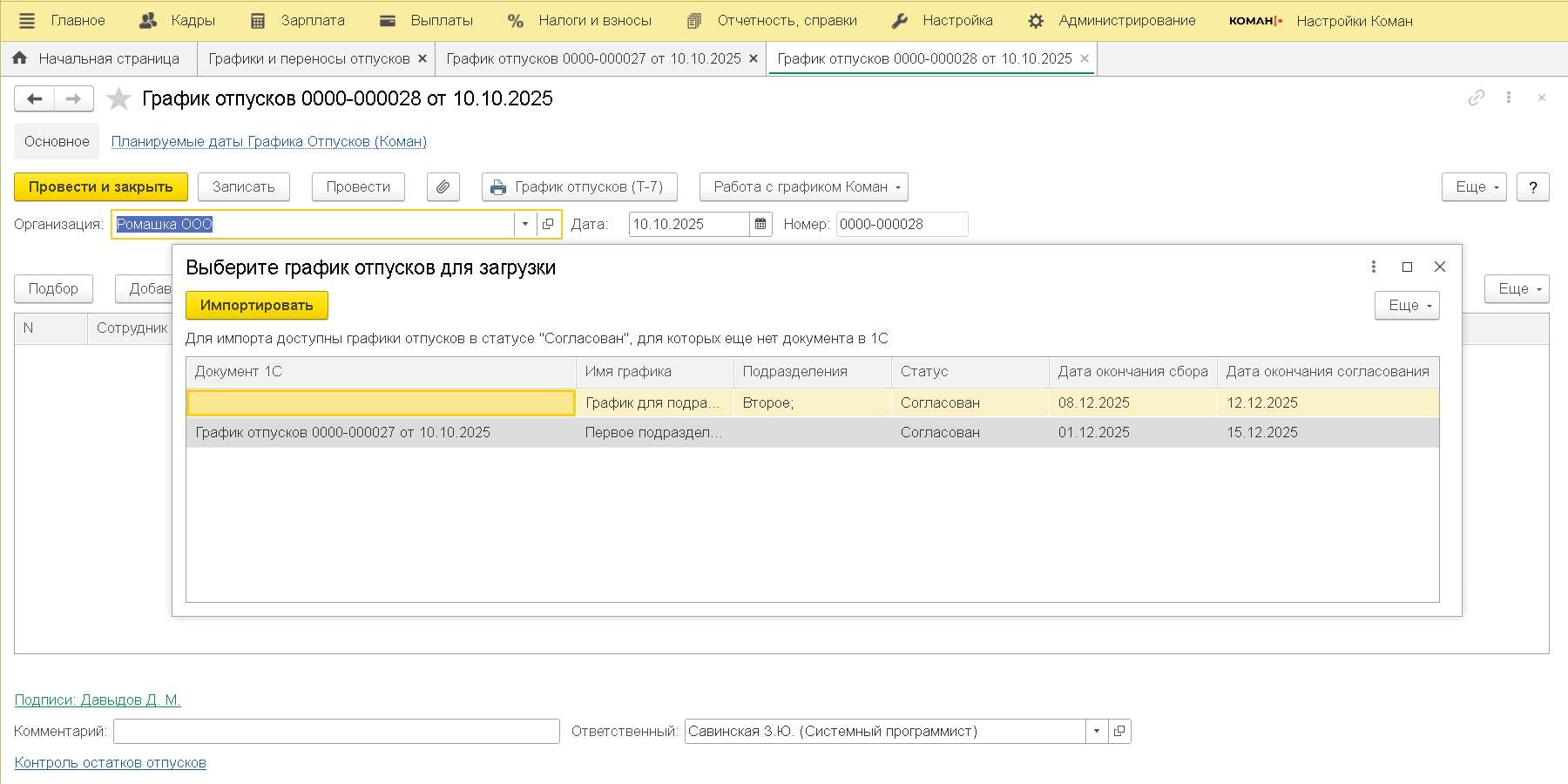Open the Зарплата menu section
This screenshot has width=1568, height=784.
tap(298, 21)
